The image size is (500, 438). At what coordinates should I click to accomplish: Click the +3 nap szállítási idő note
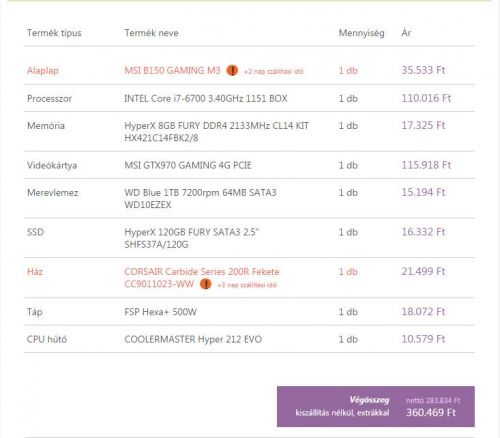pyautogui.click(x=247, y=285)
